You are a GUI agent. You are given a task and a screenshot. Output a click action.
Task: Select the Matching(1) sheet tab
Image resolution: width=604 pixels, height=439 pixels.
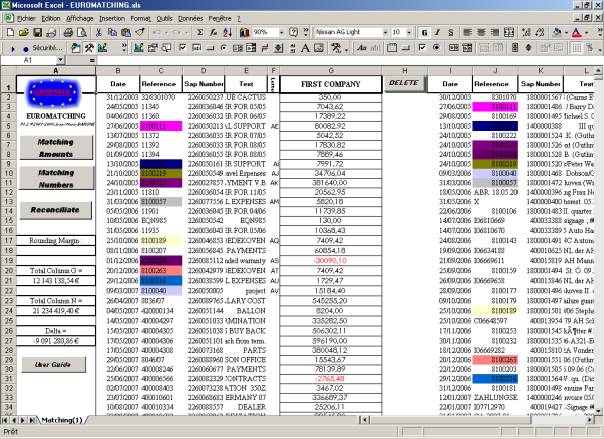(62, 420)
